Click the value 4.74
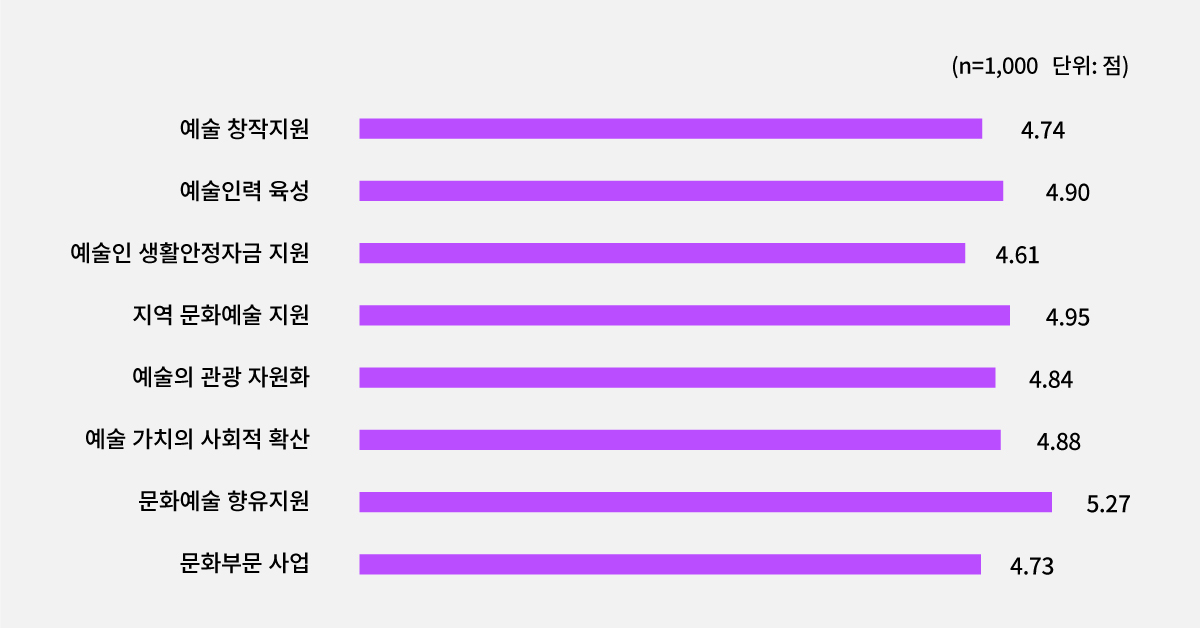The width and height of the screenshot is (1200, 628). (1042, 130)
